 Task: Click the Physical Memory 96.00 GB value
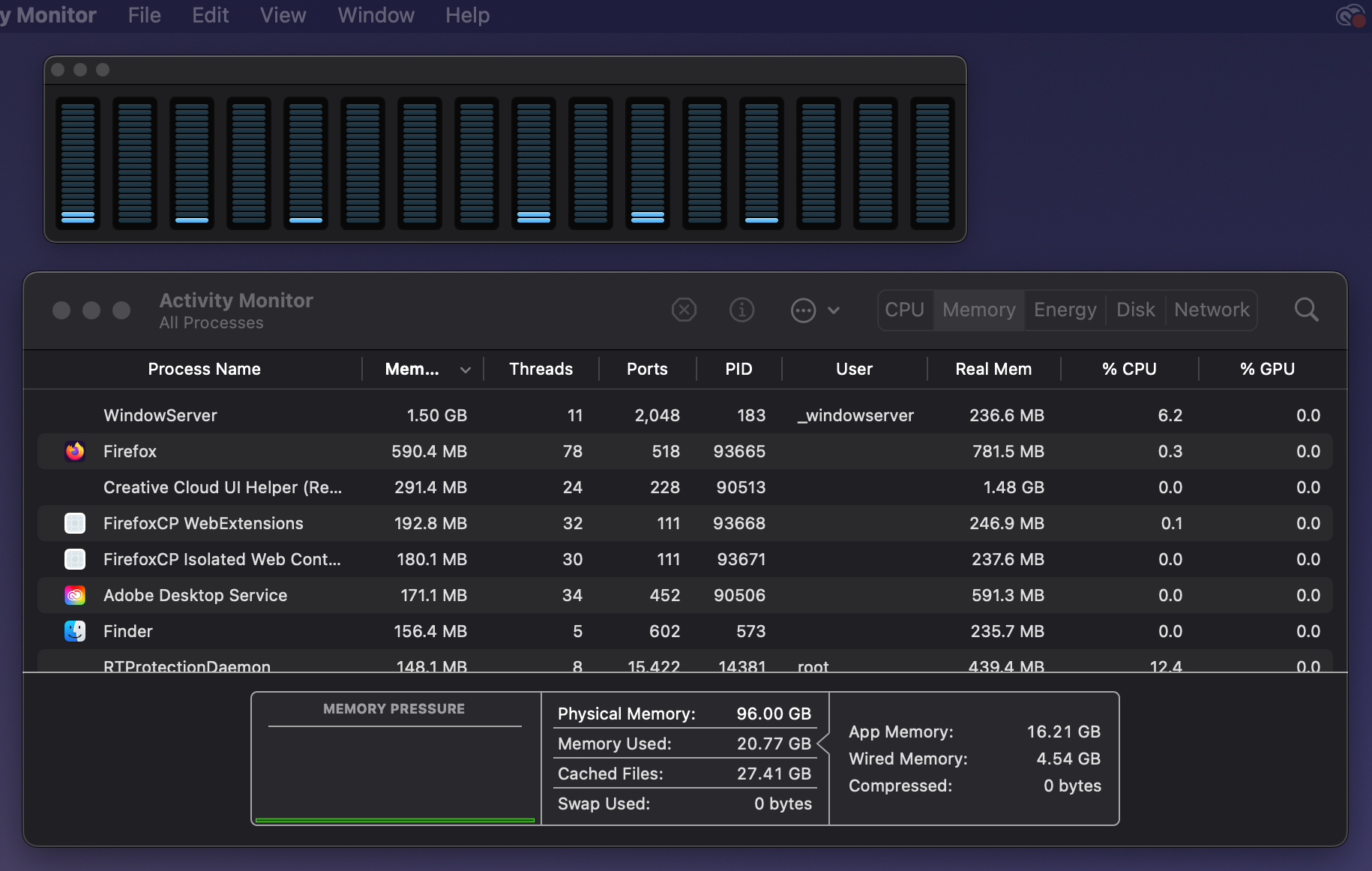774,714
